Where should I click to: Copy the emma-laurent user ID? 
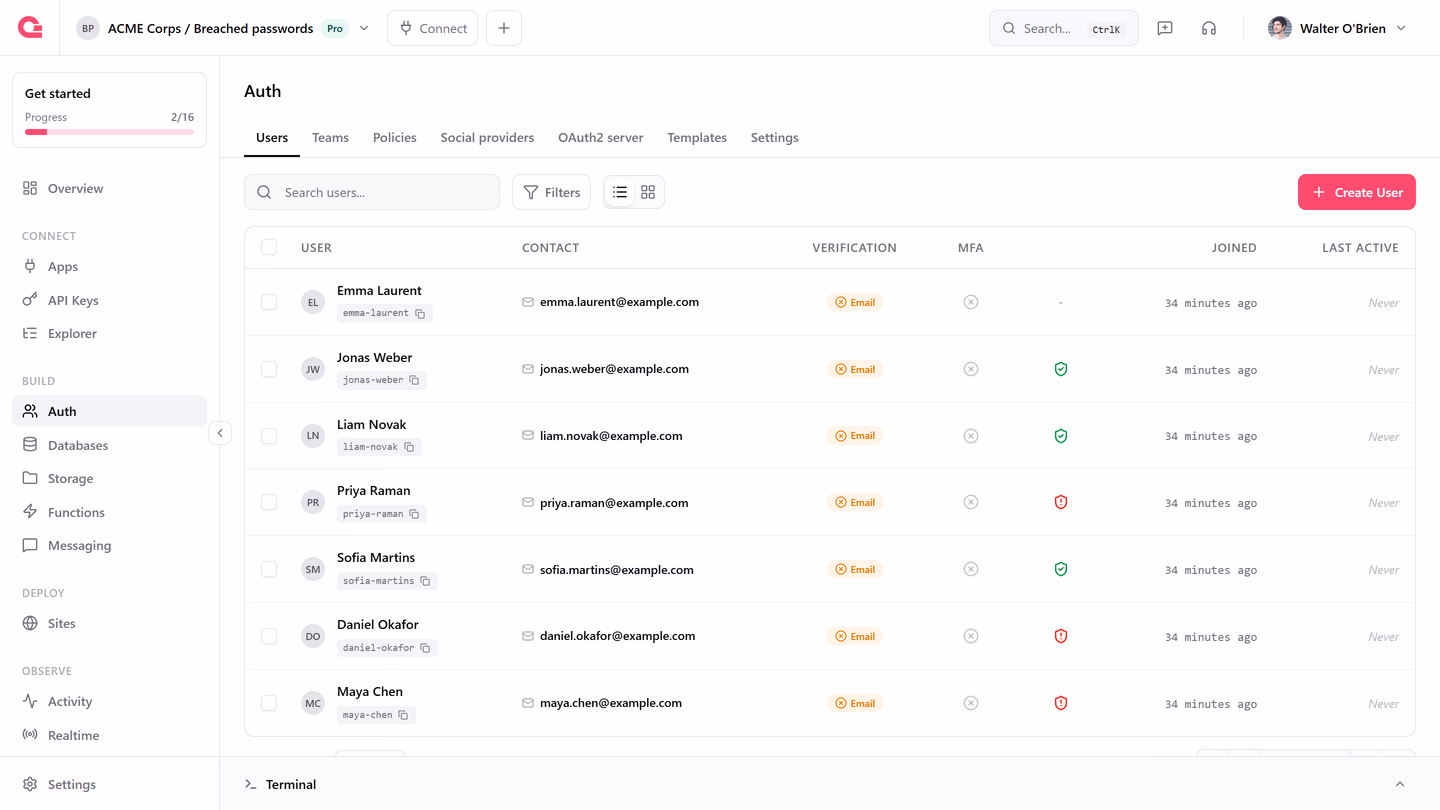click(x=420, y=314)
